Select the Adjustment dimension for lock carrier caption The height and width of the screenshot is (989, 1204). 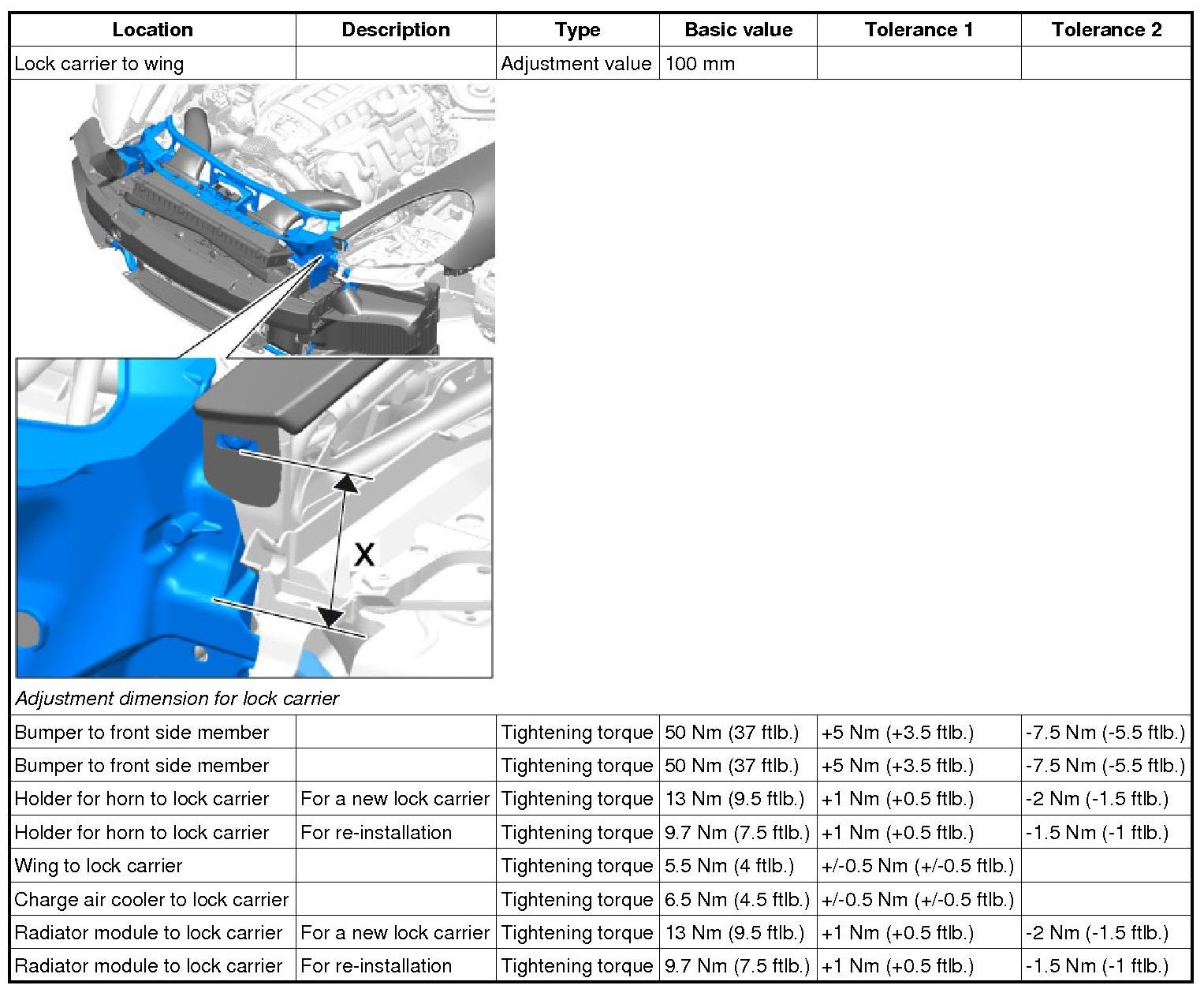click(177, 699)
